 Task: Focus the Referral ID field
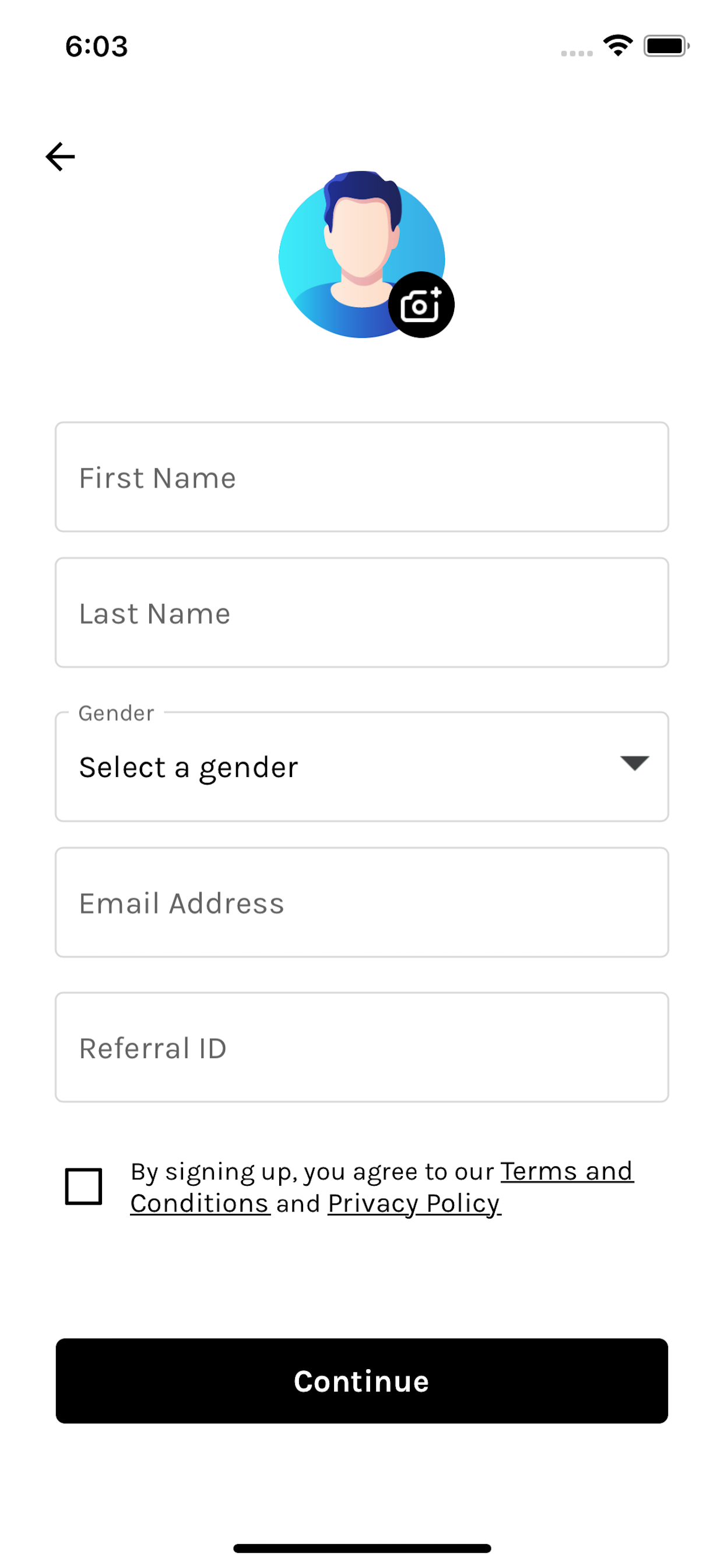pyautogui.click(x=362, y=1048)
